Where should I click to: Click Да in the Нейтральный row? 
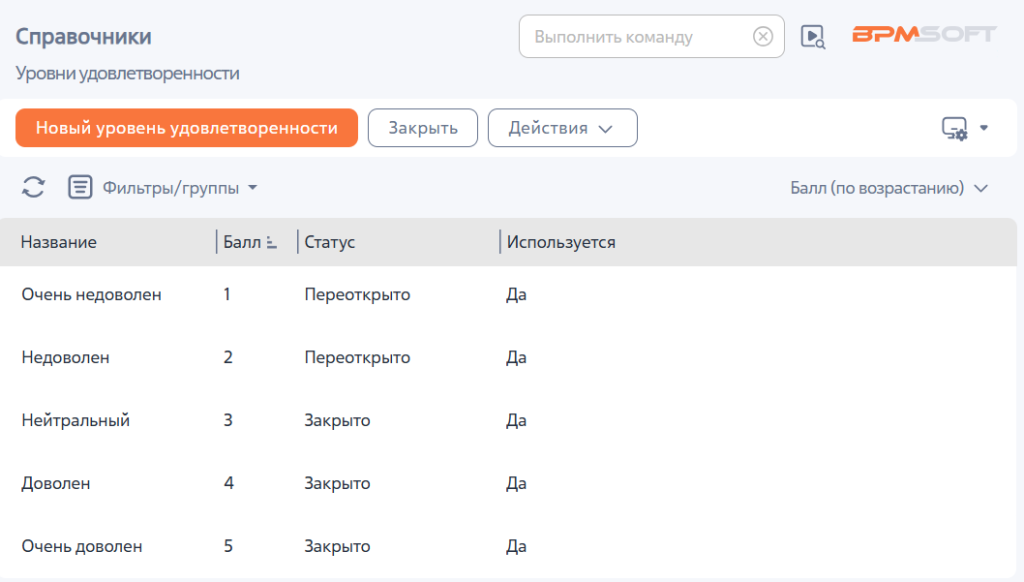coord(516,420)
